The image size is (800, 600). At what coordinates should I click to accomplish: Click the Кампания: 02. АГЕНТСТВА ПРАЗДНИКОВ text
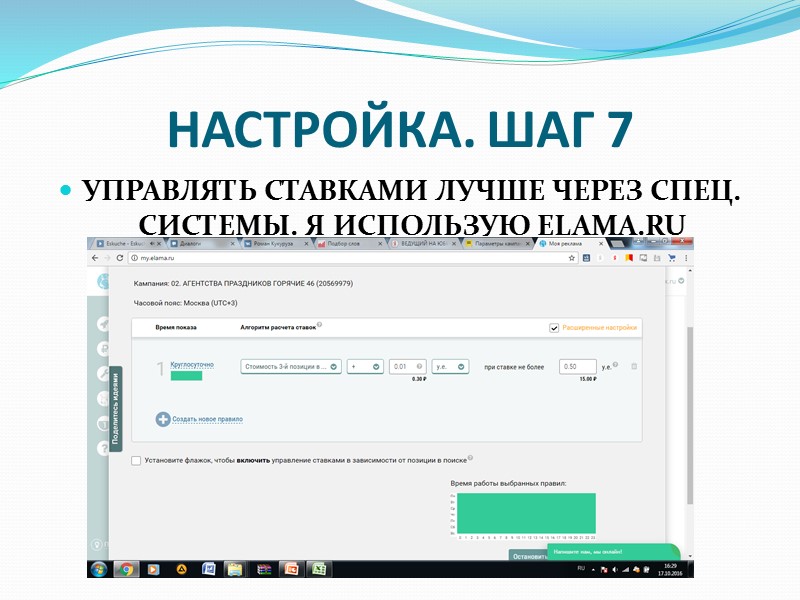(x=243, y=284)
